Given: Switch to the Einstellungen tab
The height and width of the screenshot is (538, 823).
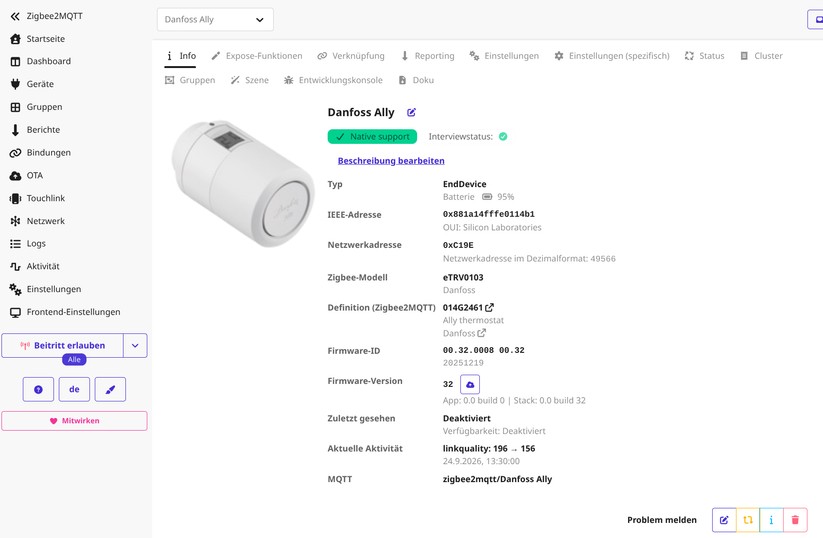Looking at the screenshot, I should [x=504, y=56].
